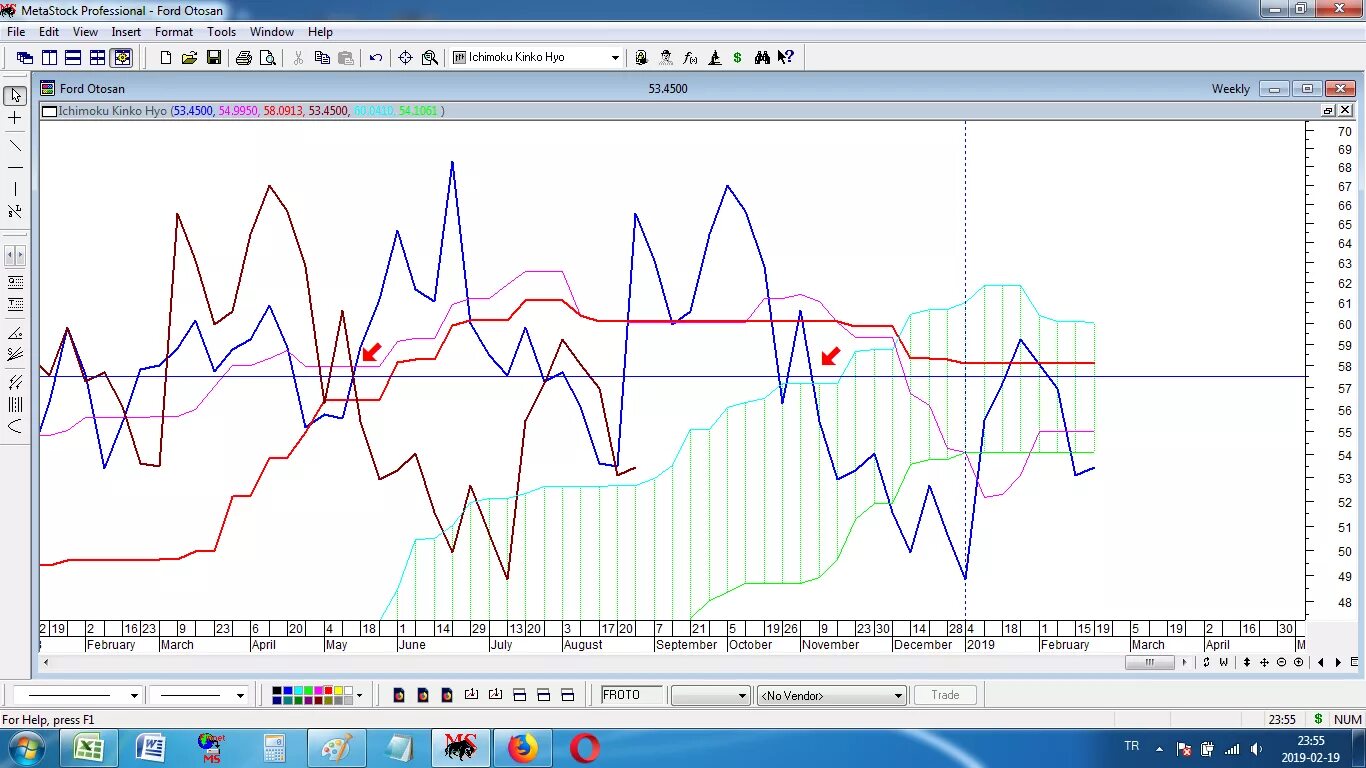Open Word from the taskbar
Viewport: 1366px width, 768px height.
[x=151, y=748]
